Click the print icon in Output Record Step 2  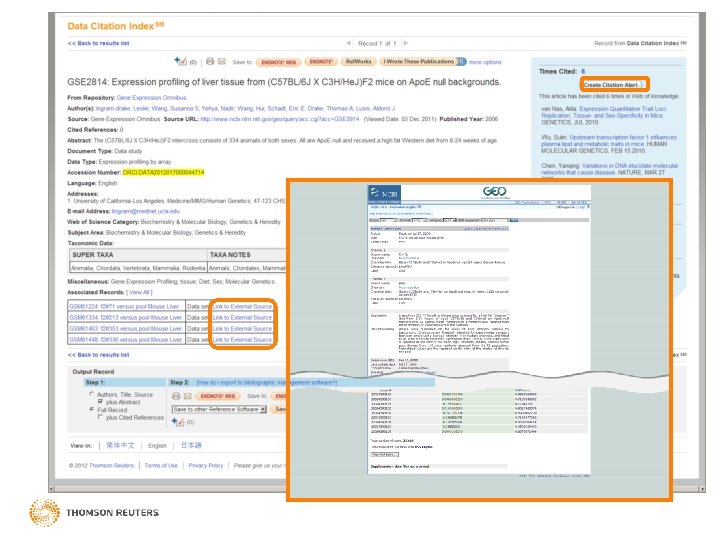tap(176, 396)
